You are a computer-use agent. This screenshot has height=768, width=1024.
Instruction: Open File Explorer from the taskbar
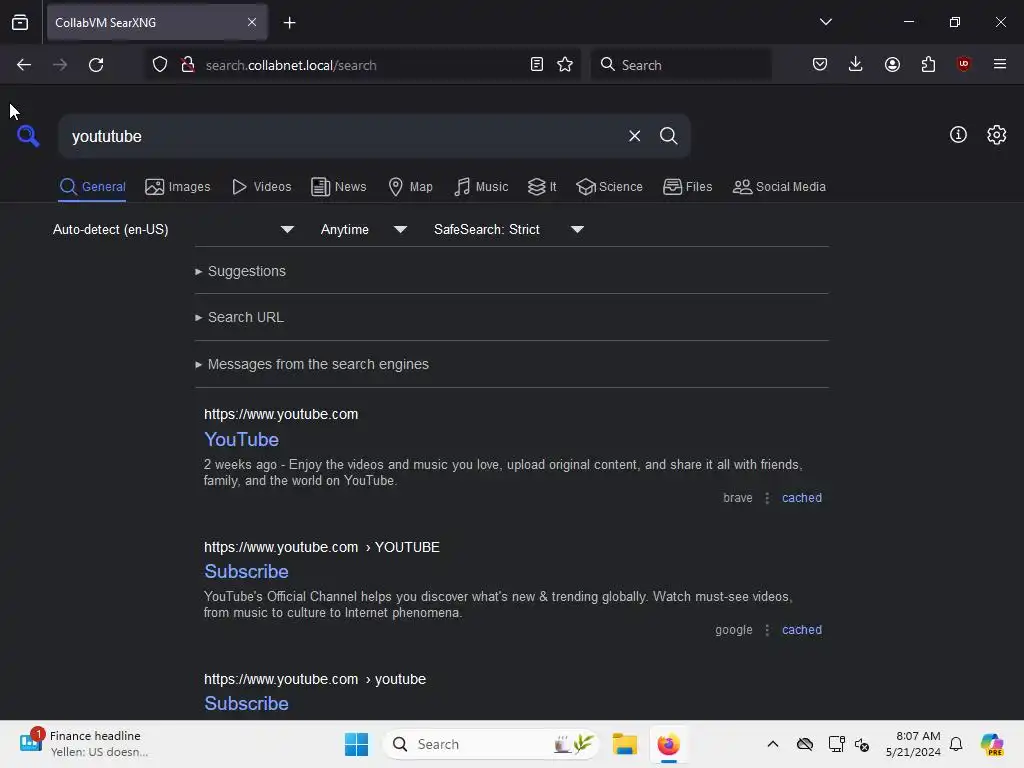(x=624, y=744)
